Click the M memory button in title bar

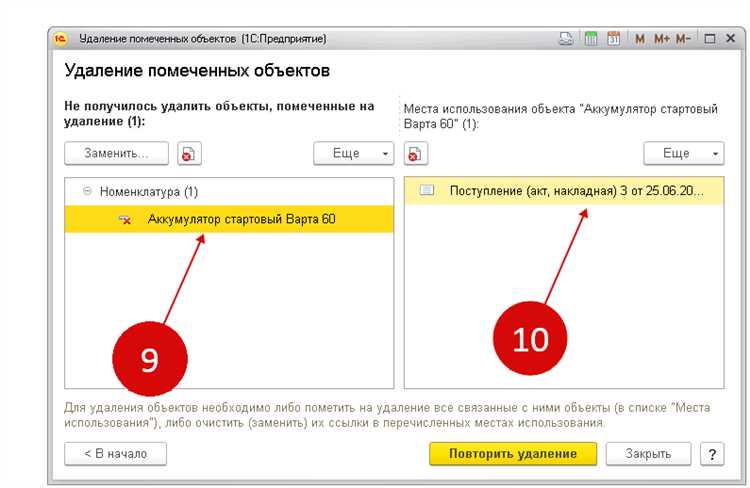pos(640,39)
